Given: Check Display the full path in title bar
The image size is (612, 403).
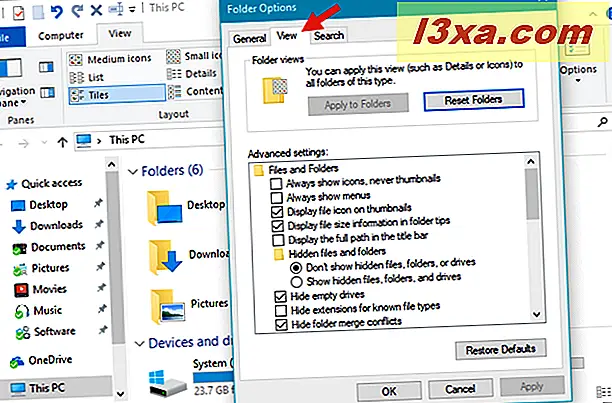Looking at the screenshot, I should (x=278, y=240).
